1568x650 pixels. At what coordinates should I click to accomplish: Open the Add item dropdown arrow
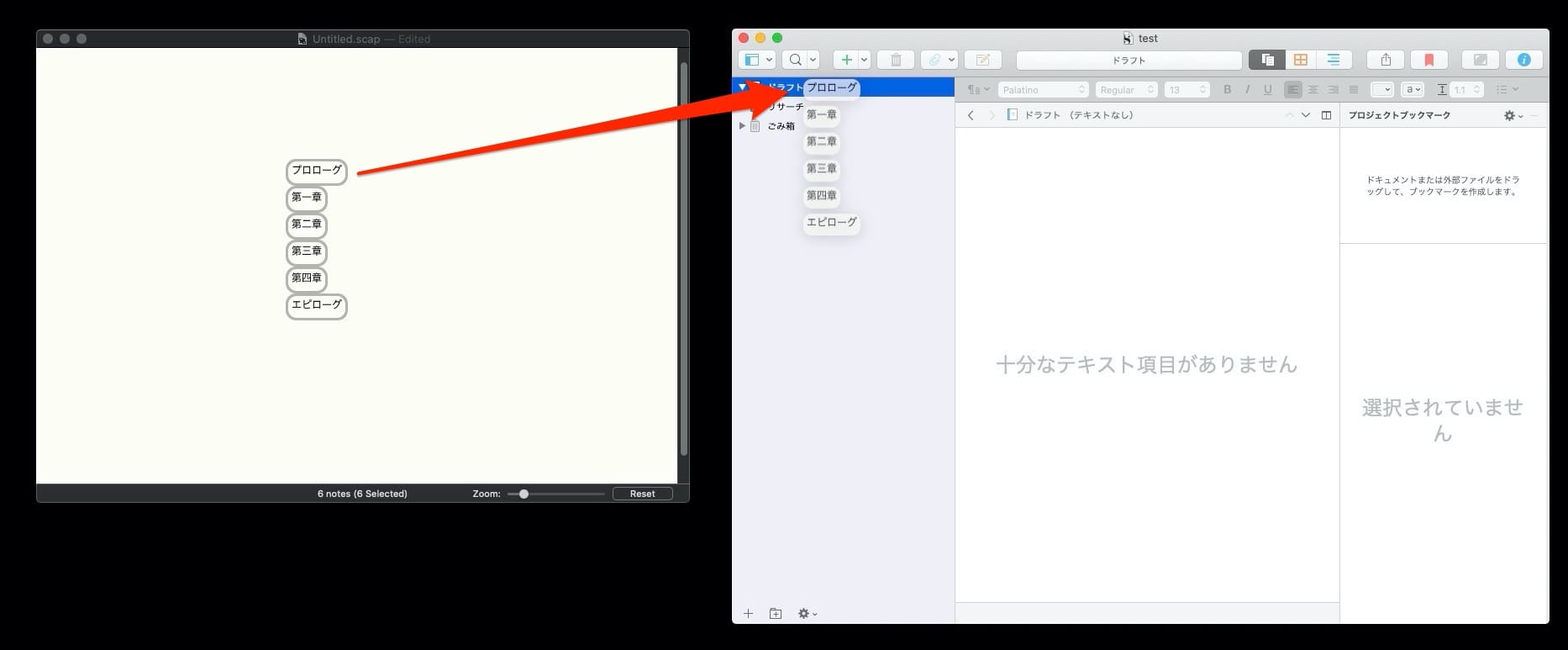click(x=864, y=60)
